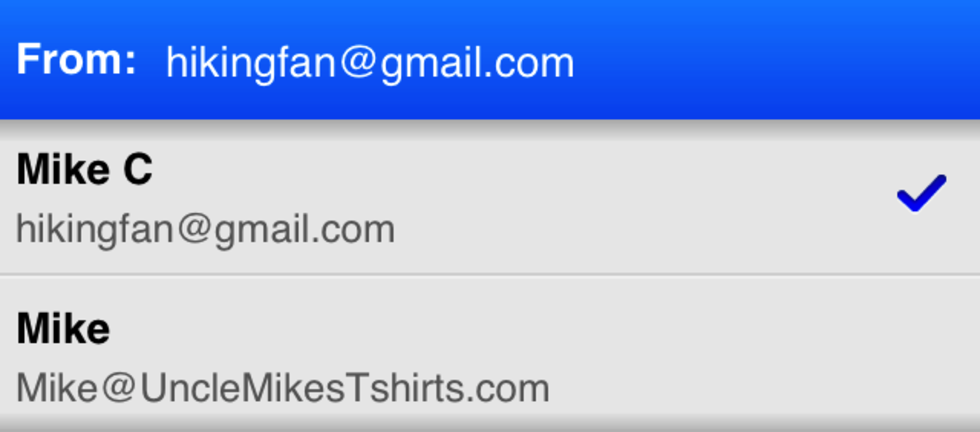Click the divider between the two accounts
The width and height of the screenshot is (980, 432).
pyautogui.click(x=490, y=274)
